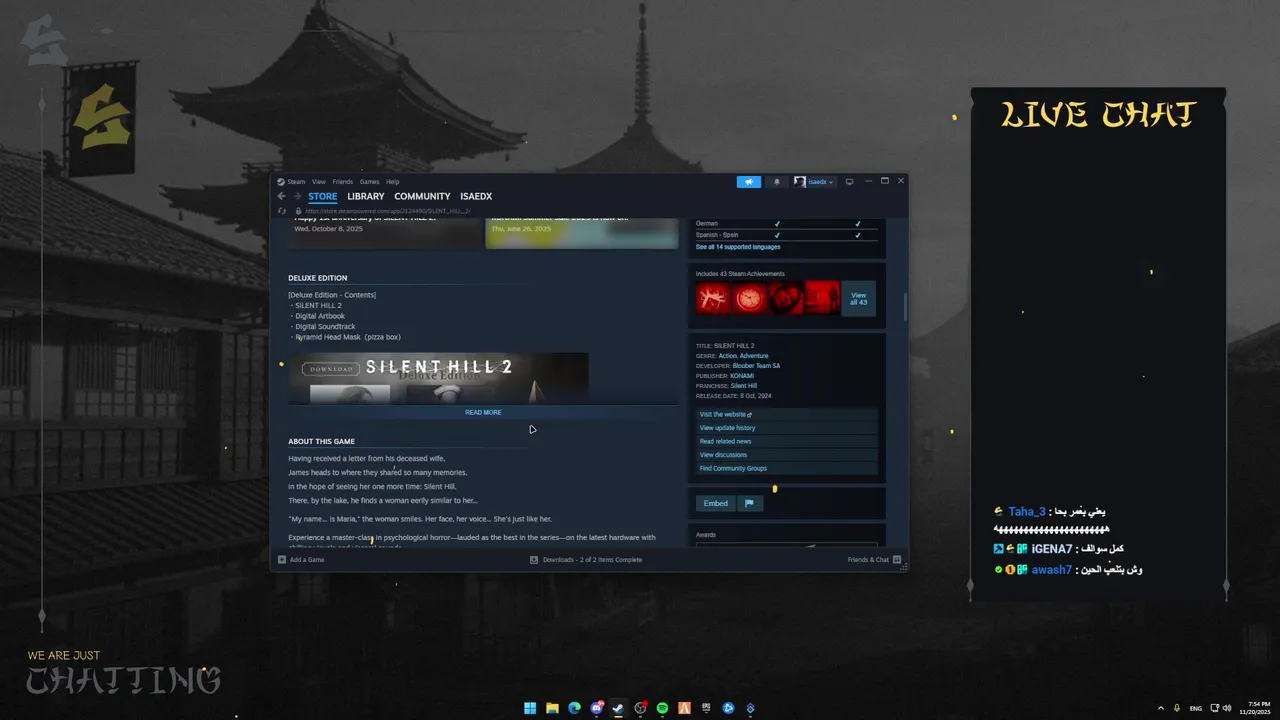Open the third achievement thumbnail with face
Viewport: 1280px width, 720px height.
(x=786, y=298)
